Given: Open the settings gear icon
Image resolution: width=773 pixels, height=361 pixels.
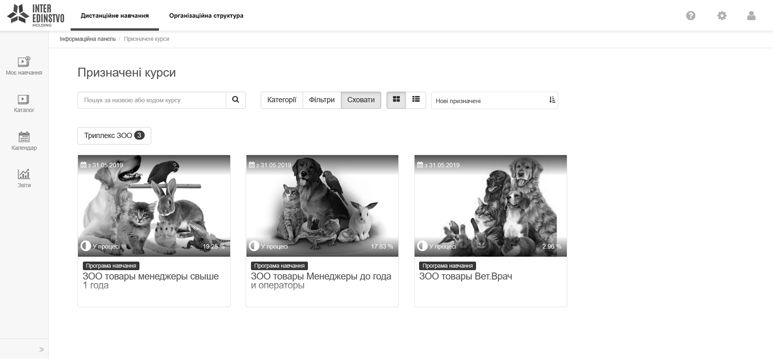Looking at the screenshot, I should click(x=722, y=16).
